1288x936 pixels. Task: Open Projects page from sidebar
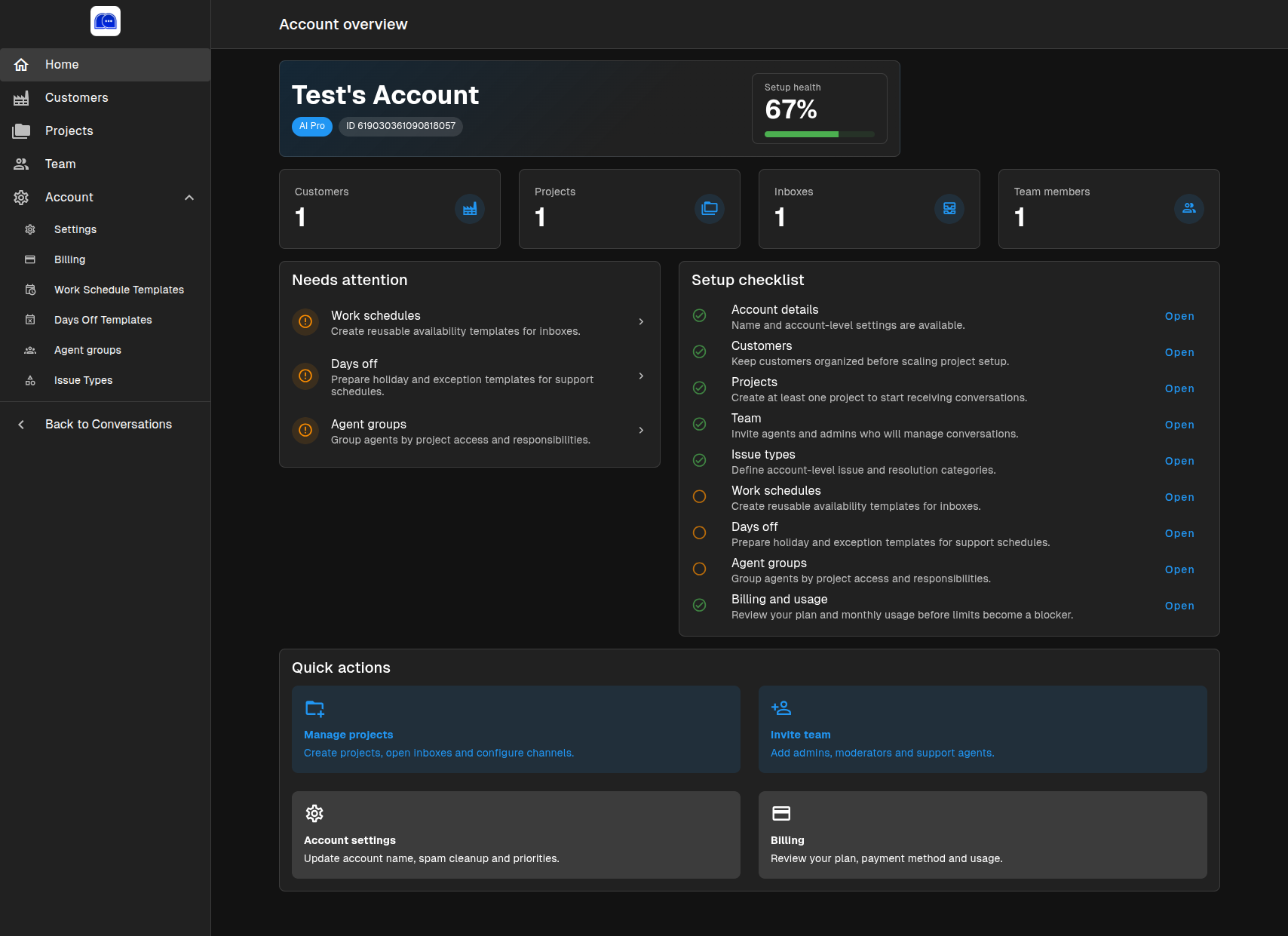[x=106, y=131]
